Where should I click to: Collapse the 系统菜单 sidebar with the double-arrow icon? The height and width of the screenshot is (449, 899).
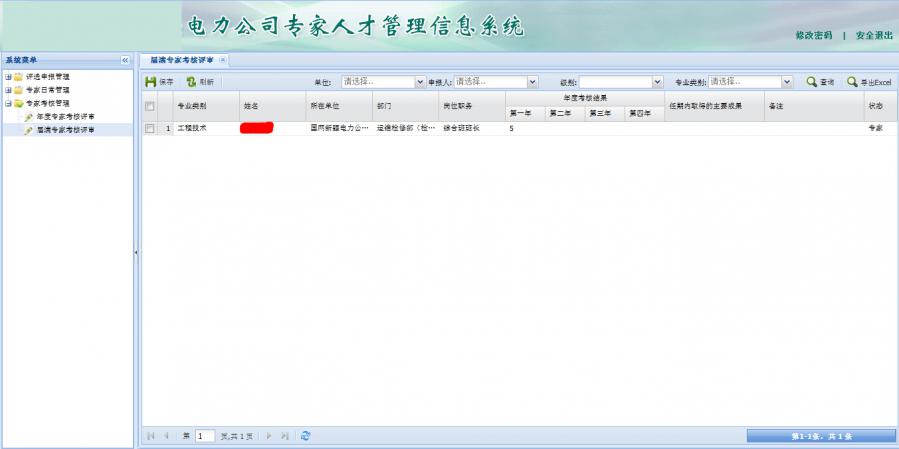click(125, 61)
